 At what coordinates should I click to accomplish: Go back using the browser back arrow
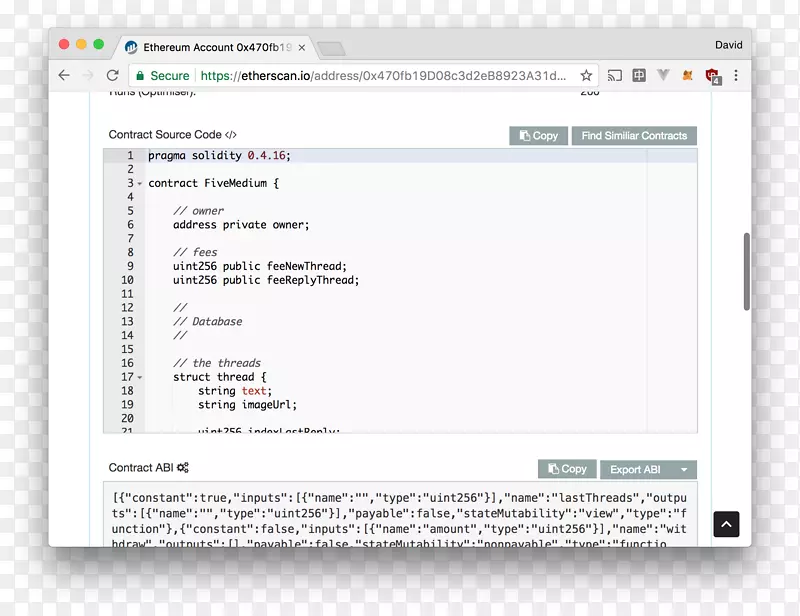[x=64, y=75]
